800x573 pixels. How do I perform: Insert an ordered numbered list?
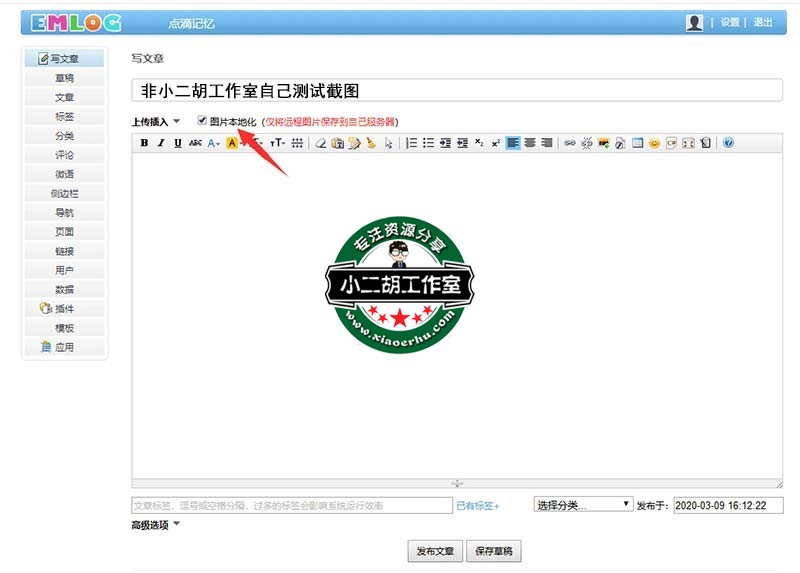[x=411, y=143]
